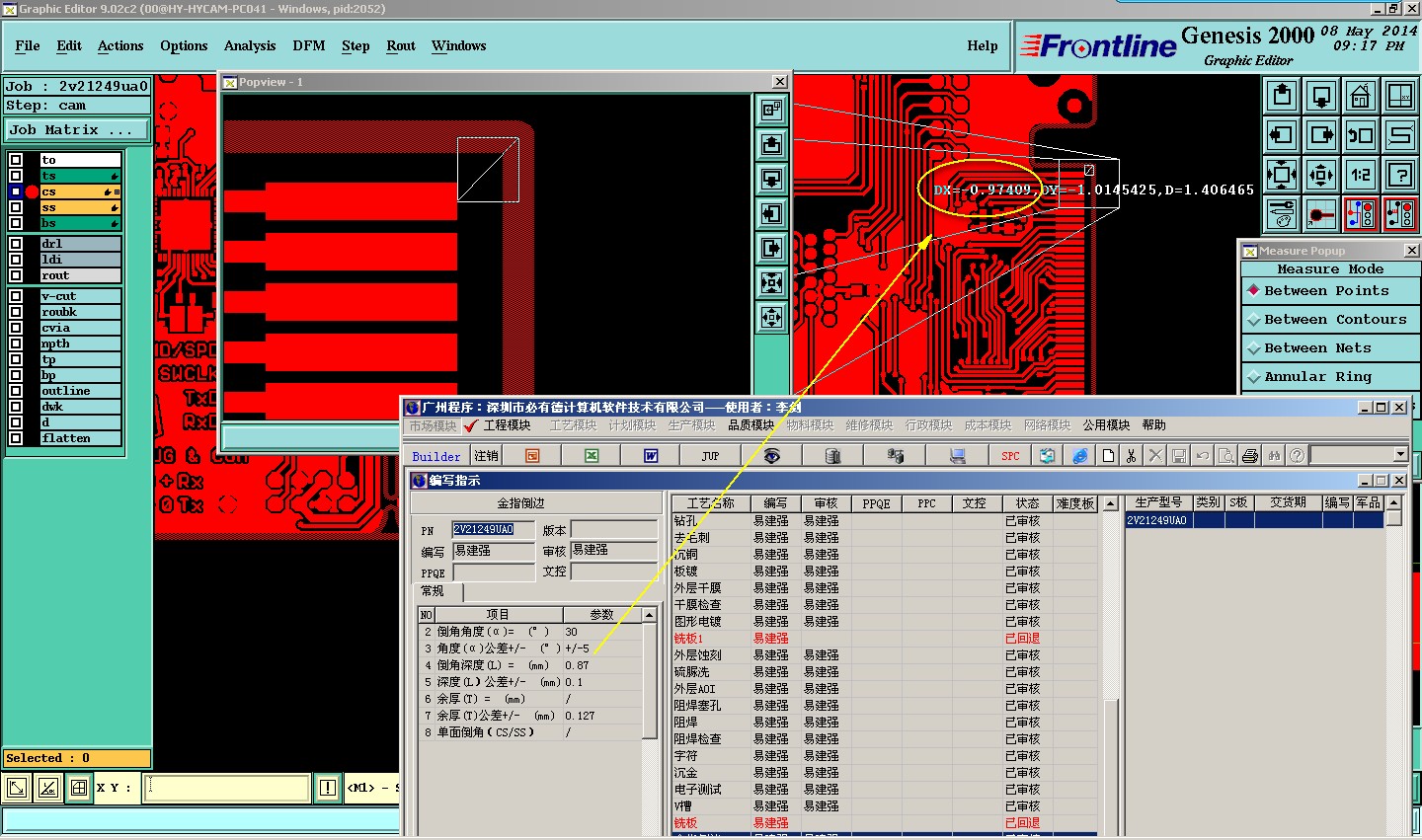Click the previous view undo icon

1361,135
